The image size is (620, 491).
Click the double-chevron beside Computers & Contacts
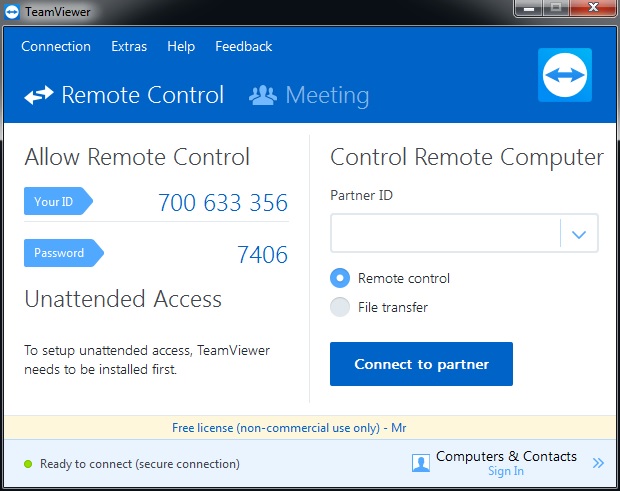tap(598, 463)
